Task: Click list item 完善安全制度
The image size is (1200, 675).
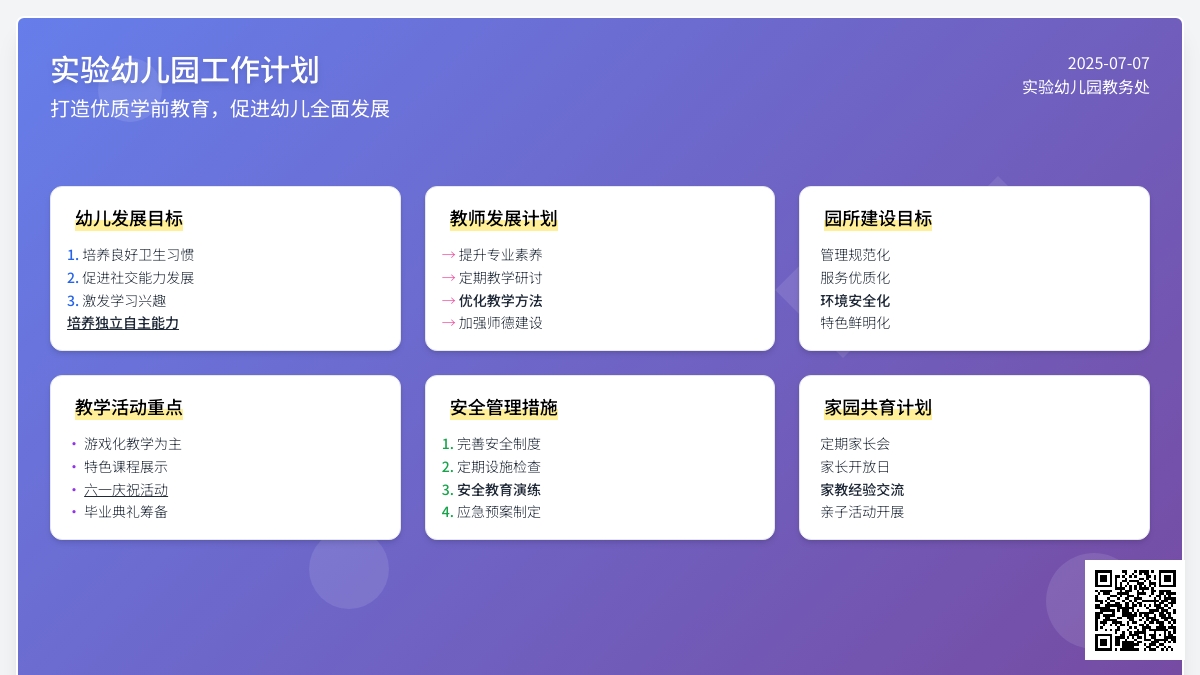Action: tap(499, 444)
